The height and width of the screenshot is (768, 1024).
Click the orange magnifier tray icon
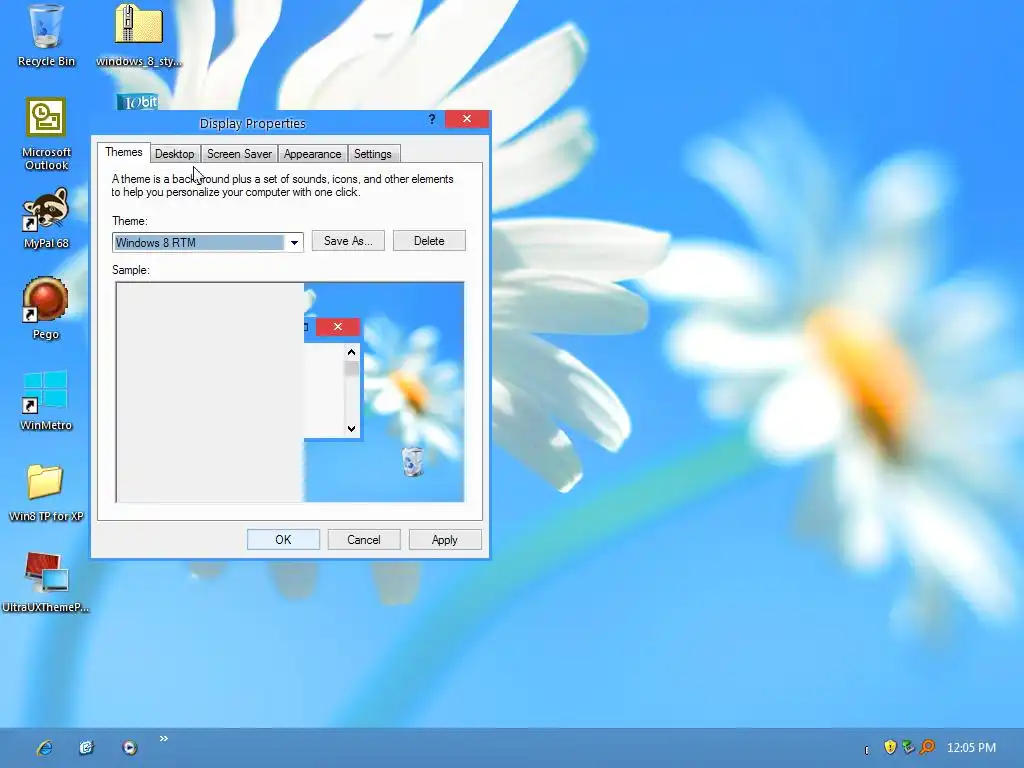(927, 747)
